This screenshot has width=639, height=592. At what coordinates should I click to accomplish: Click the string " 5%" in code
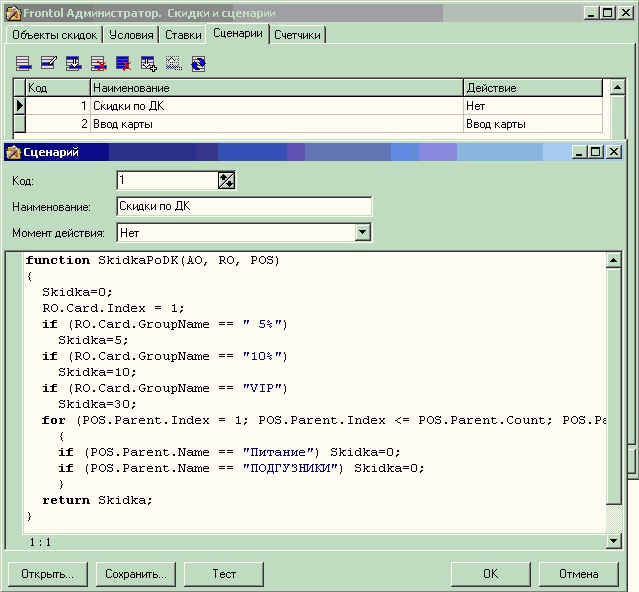coord(262,324)
